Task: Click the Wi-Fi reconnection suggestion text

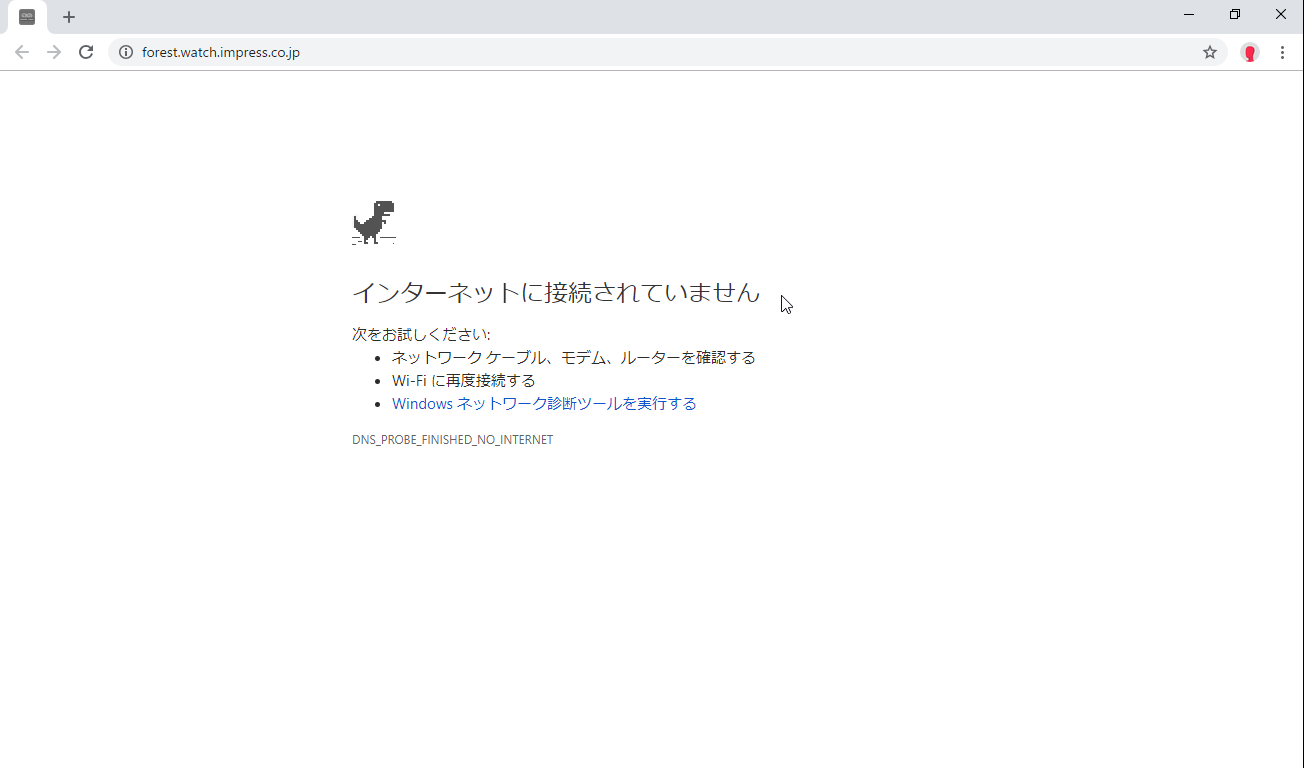Action: (x=463, y=380)
